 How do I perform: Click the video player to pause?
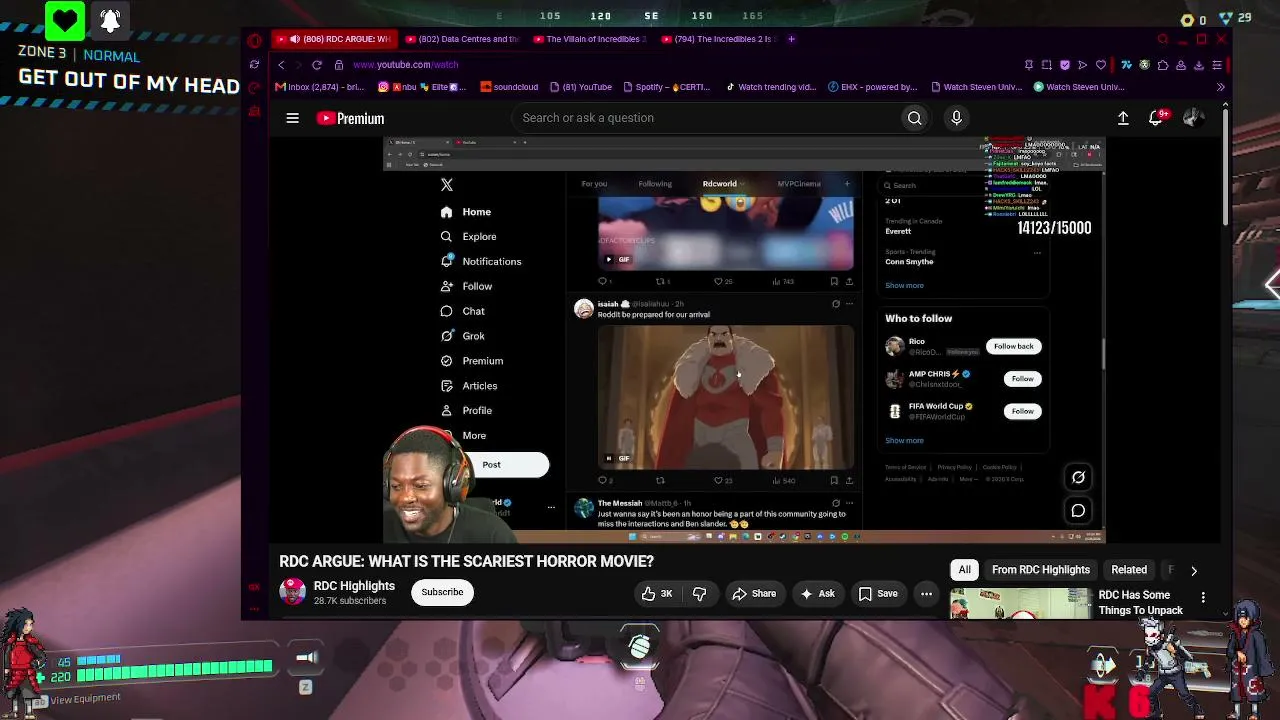coord(744,340)
